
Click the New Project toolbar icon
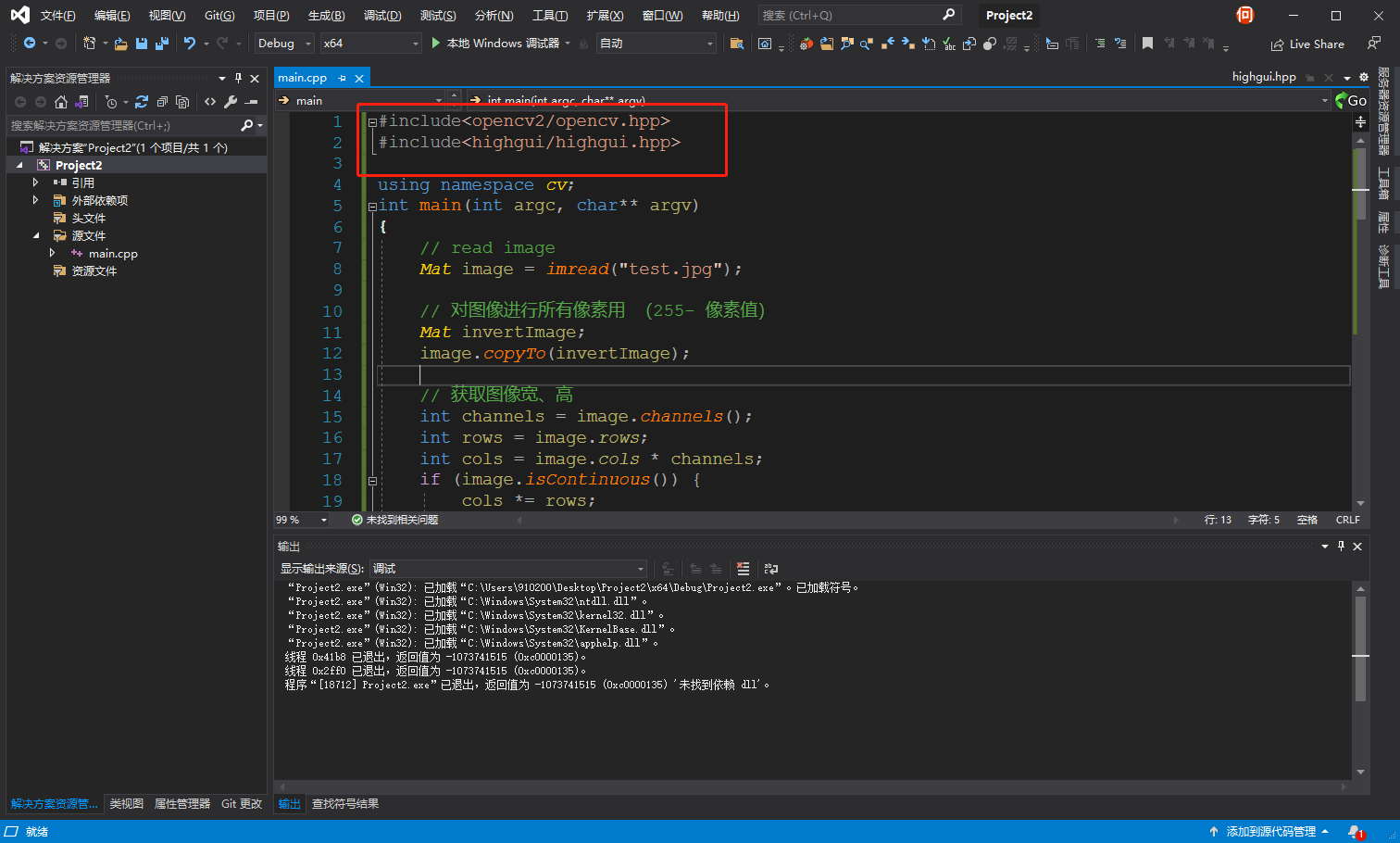tap(90, 44)
